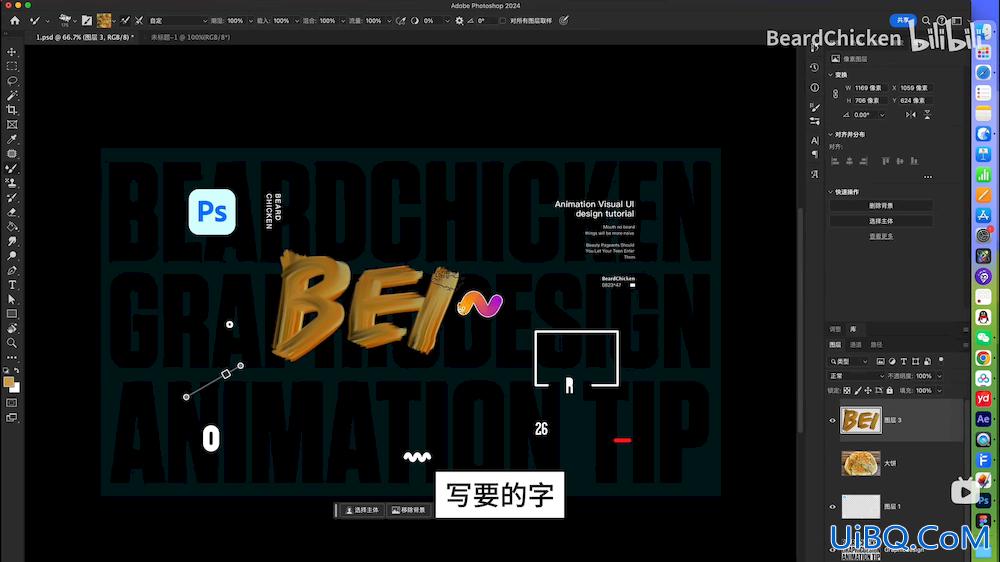The width and height of the screenshot is (1000, 562).
Task: Select the Horizontal Type tool
Action: pos(11,285)
